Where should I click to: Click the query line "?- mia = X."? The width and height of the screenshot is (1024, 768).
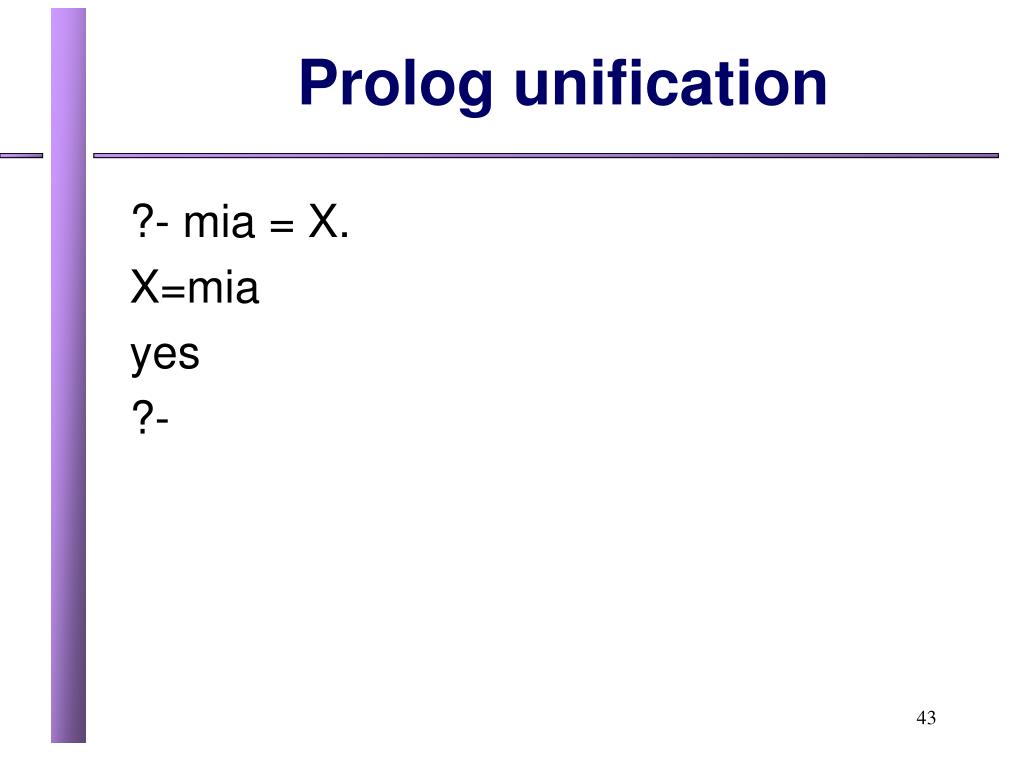coord(240,221)
